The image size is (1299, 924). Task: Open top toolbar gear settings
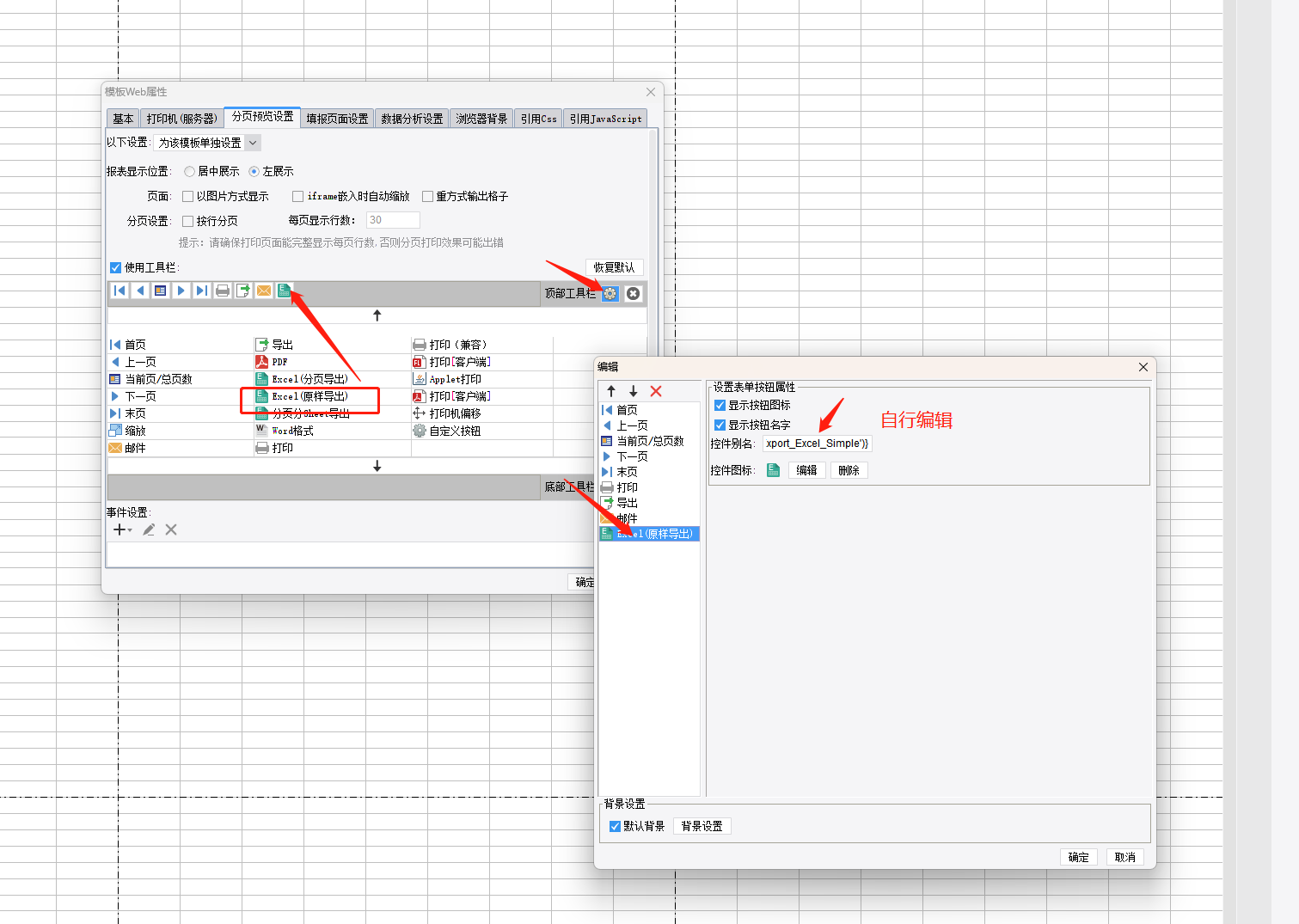tap(610, 294)
